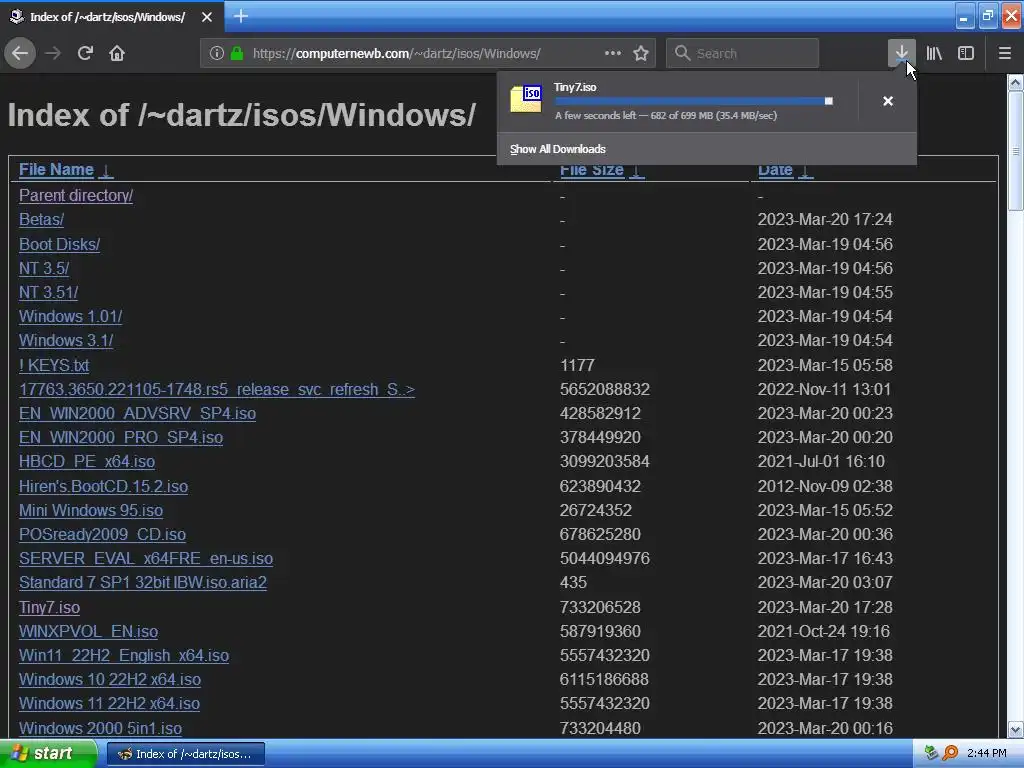Image resolution: width=1024 pixels, height=768 pixels.
Task: Open the Boot Disks/ folder link
Action: click(x=59, y=244)
